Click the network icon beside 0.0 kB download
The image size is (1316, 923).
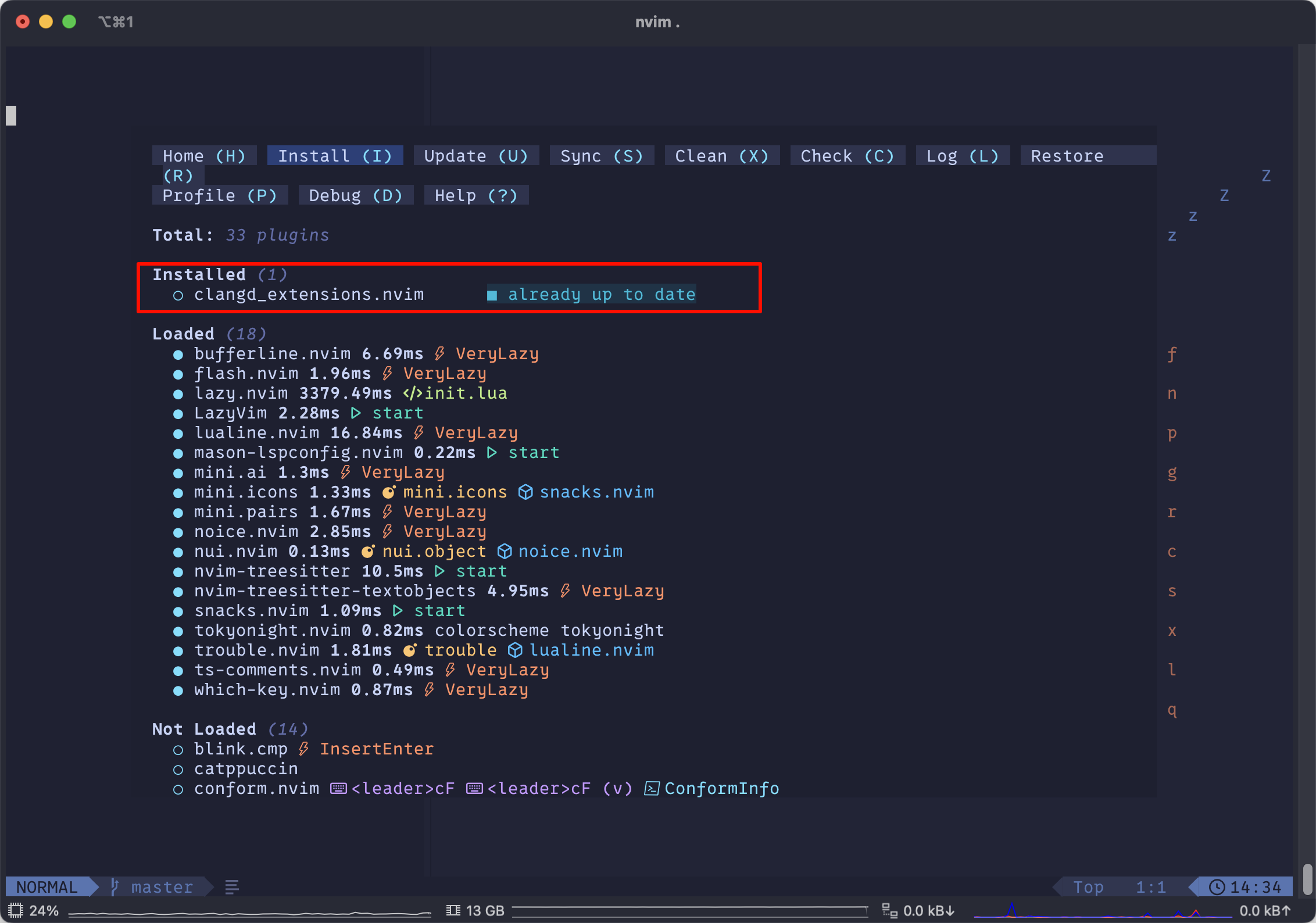(889, 910)
